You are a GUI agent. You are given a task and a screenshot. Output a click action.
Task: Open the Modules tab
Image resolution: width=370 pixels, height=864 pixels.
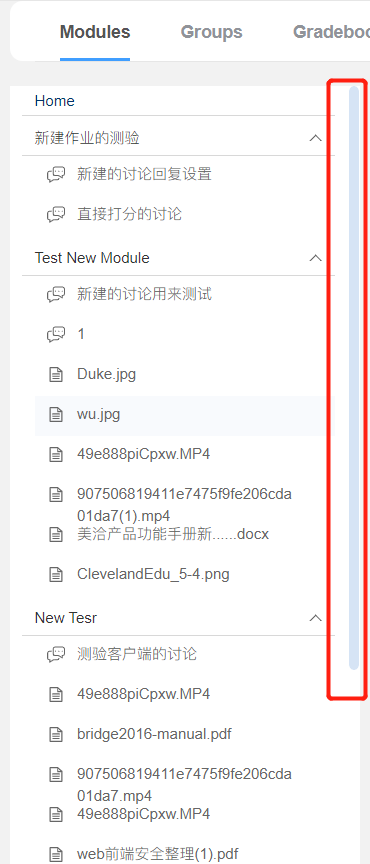(x=95, y=32)
